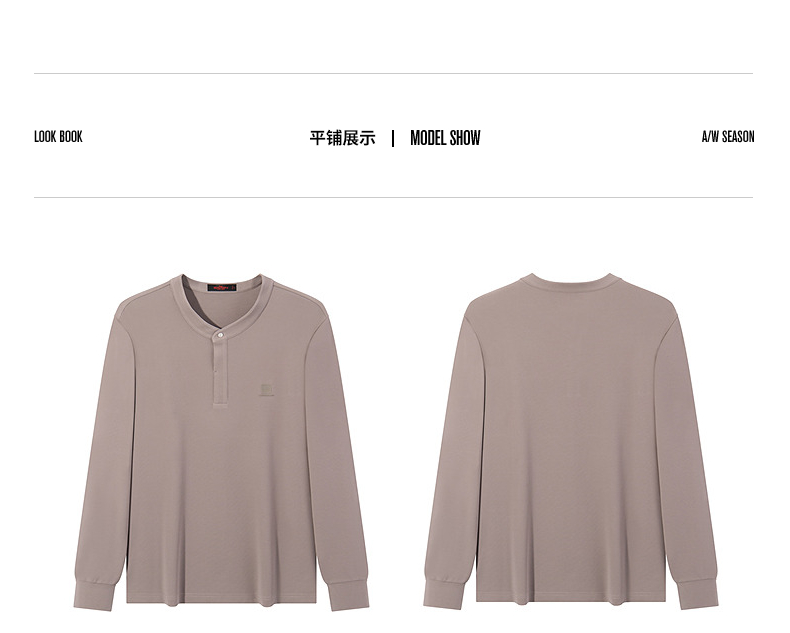Click the button placket bottom on front shirt
Viewport: 790px width, 633px height.
[220, 402]
